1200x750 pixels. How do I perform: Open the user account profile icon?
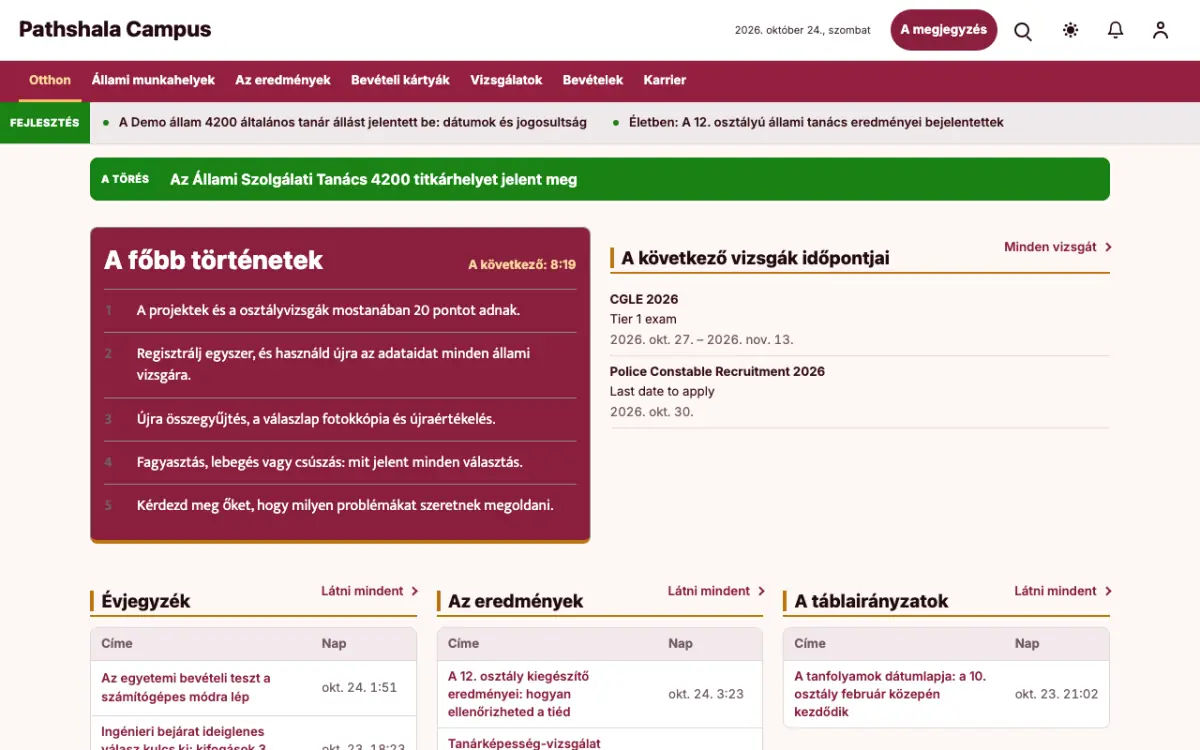pyautogui.click(x=1160, y=30)
